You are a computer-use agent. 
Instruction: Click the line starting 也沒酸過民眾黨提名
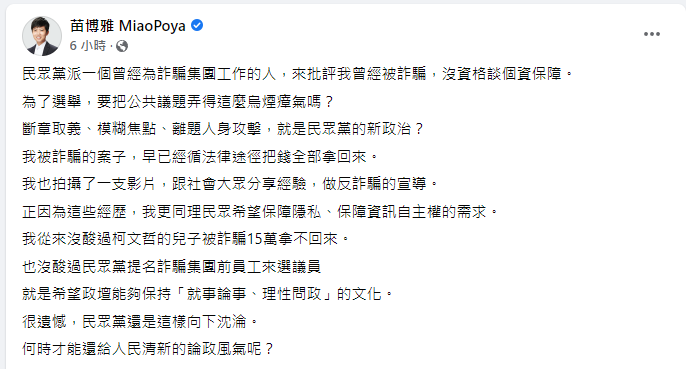172,267
